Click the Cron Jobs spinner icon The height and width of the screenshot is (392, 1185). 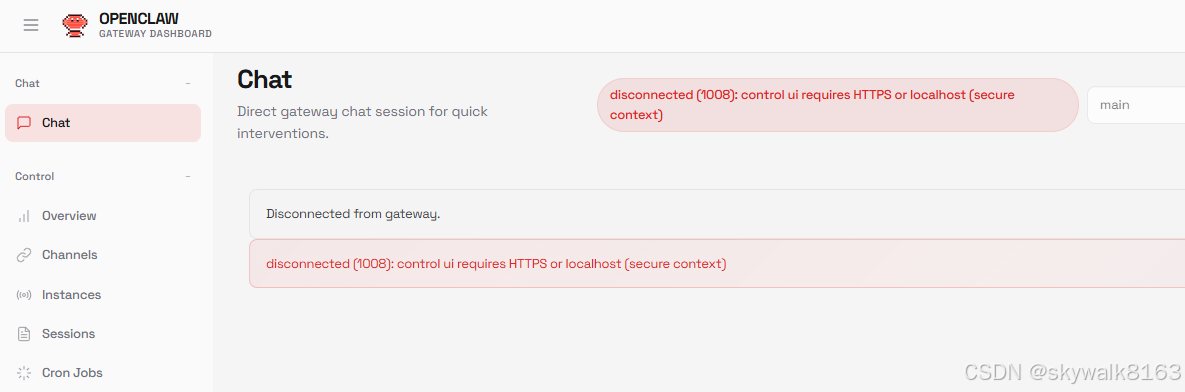24,373
